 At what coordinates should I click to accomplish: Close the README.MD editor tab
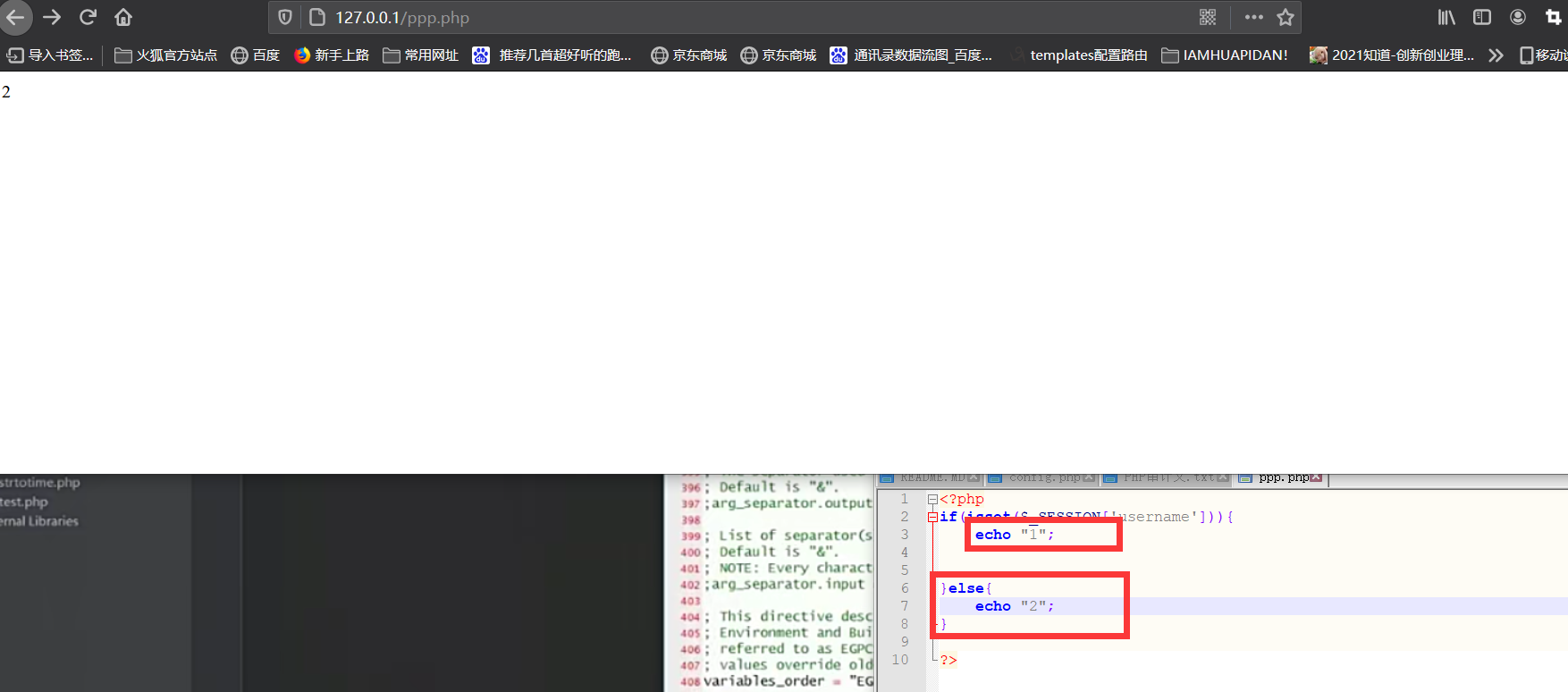pyautogui.click(x=974, y=477)
